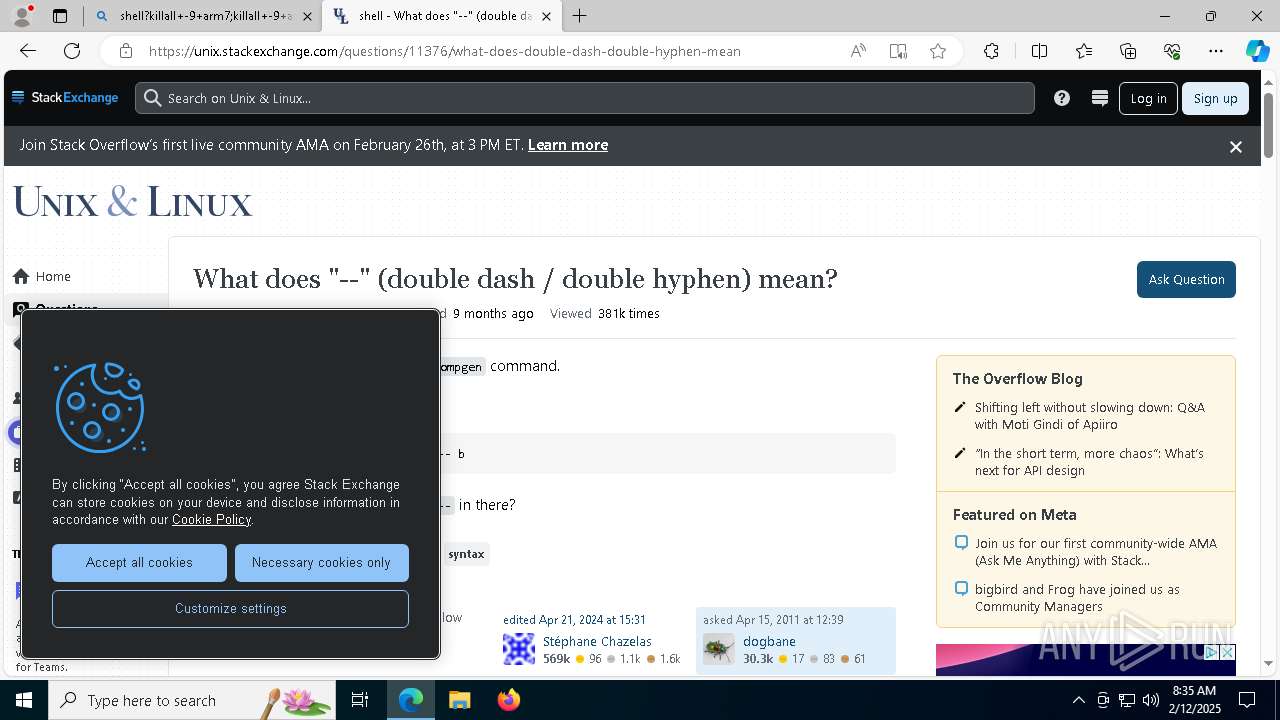Open Windows Start menu
1280x720 pixels.
point(24,700)
